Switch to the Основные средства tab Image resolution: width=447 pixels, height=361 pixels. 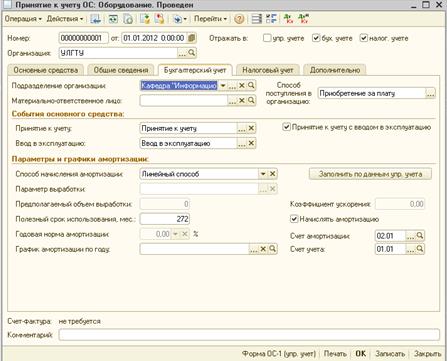pos(46,70)
